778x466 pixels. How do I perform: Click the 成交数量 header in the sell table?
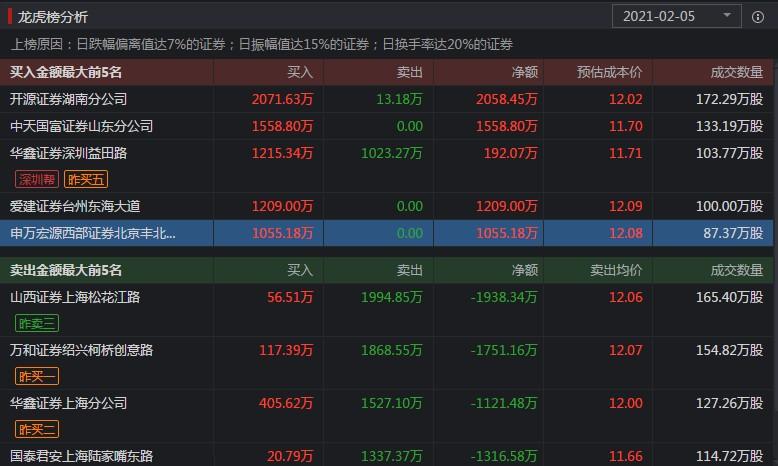coord(737,270)
